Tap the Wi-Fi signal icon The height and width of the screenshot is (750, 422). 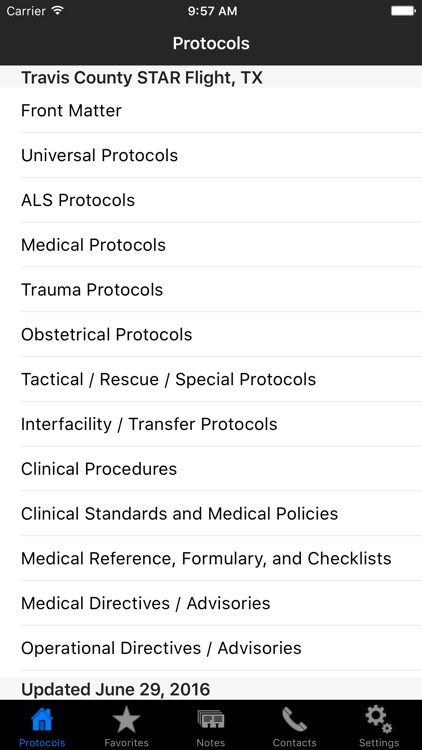coord(58,11)
